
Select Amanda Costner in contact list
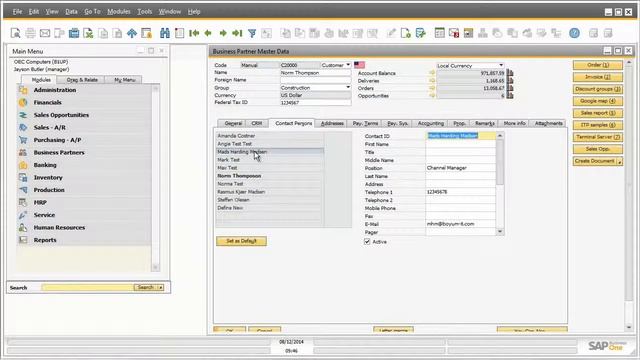click(269, 136)
